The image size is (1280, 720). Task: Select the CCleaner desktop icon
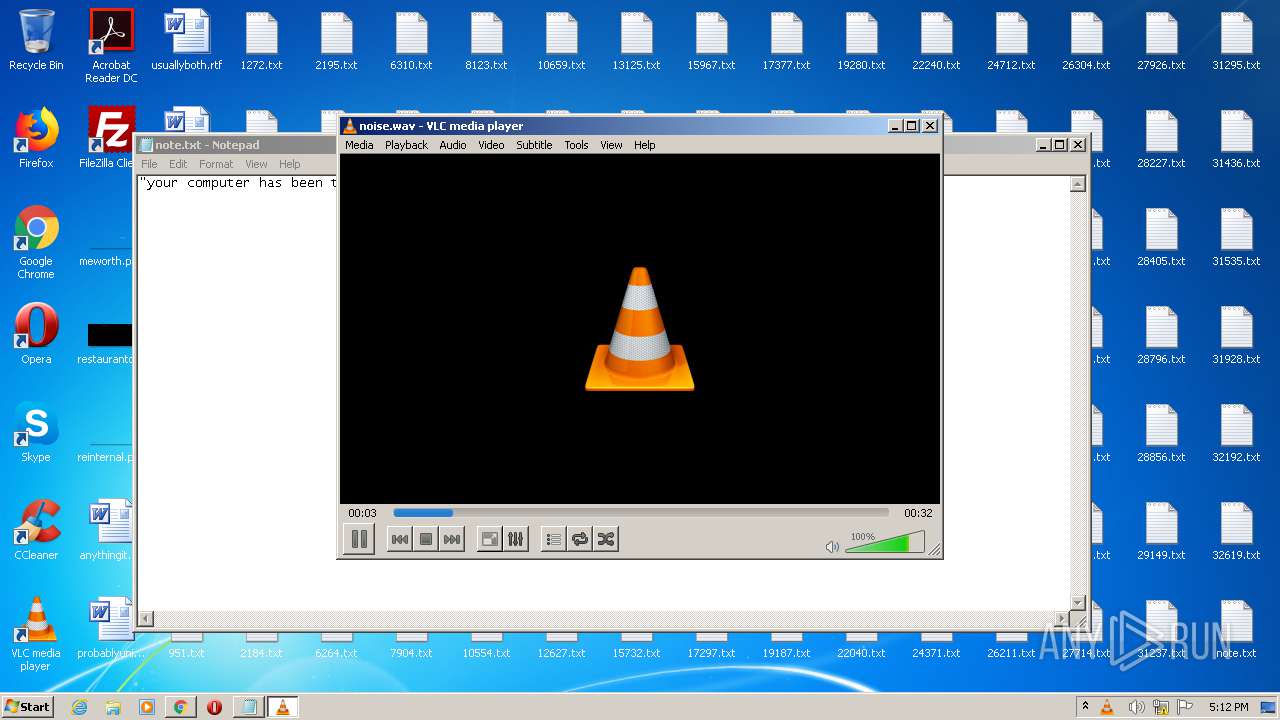pos(36,530)
